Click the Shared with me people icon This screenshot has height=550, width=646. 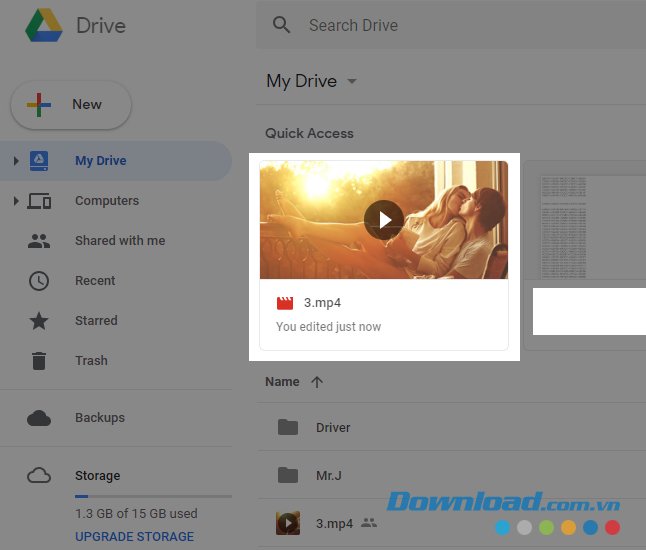point(39,241)
